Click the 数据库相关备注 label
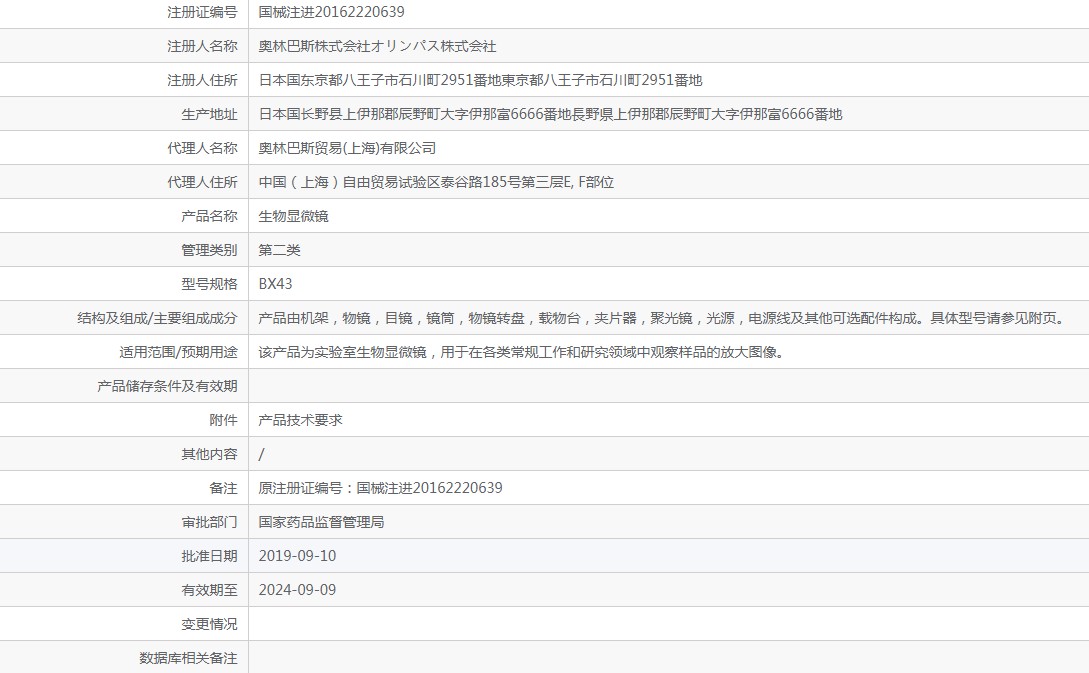1089x673 pixels. 188,658
